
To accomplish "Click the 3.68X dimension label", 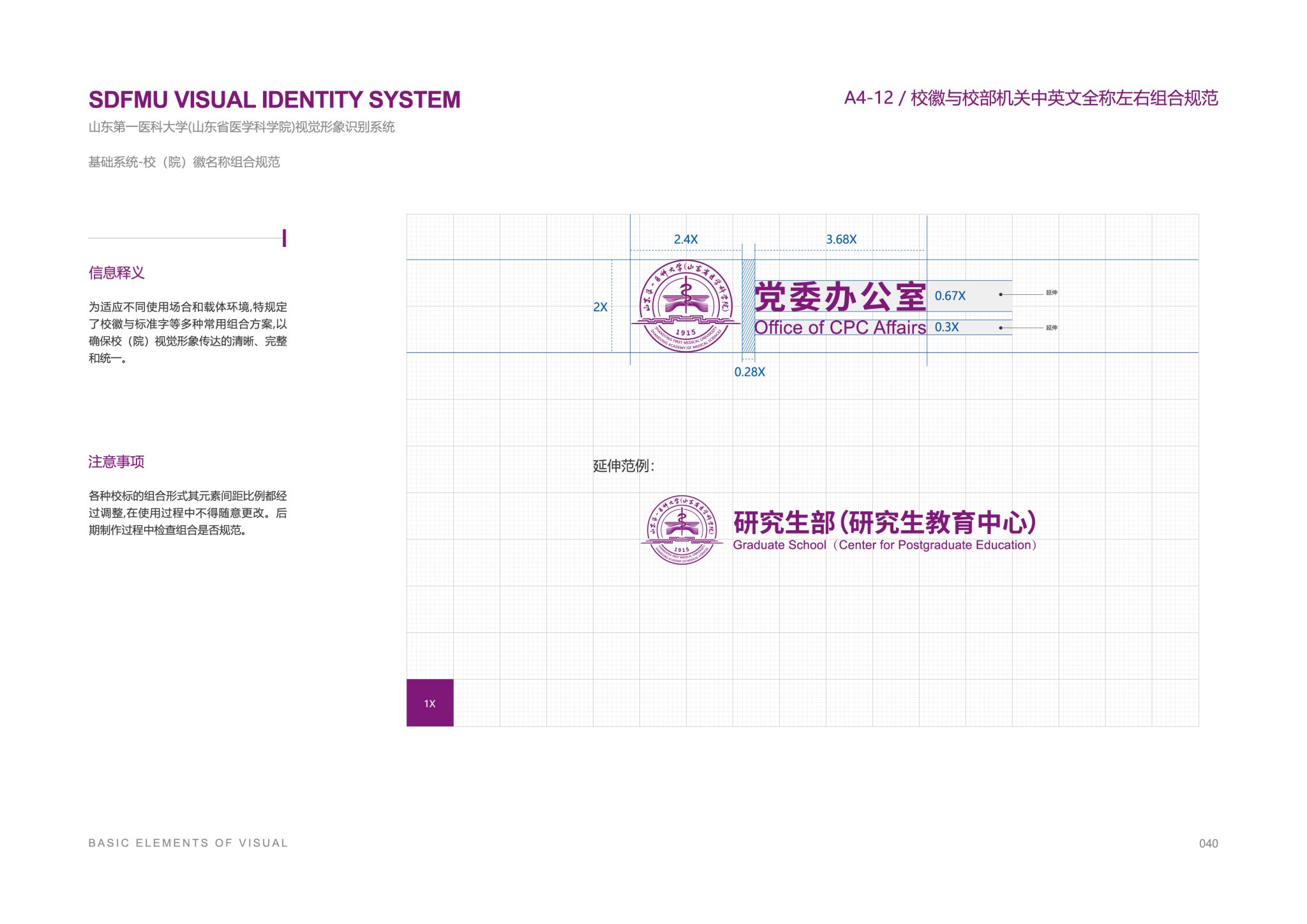I will pos(841,239).
